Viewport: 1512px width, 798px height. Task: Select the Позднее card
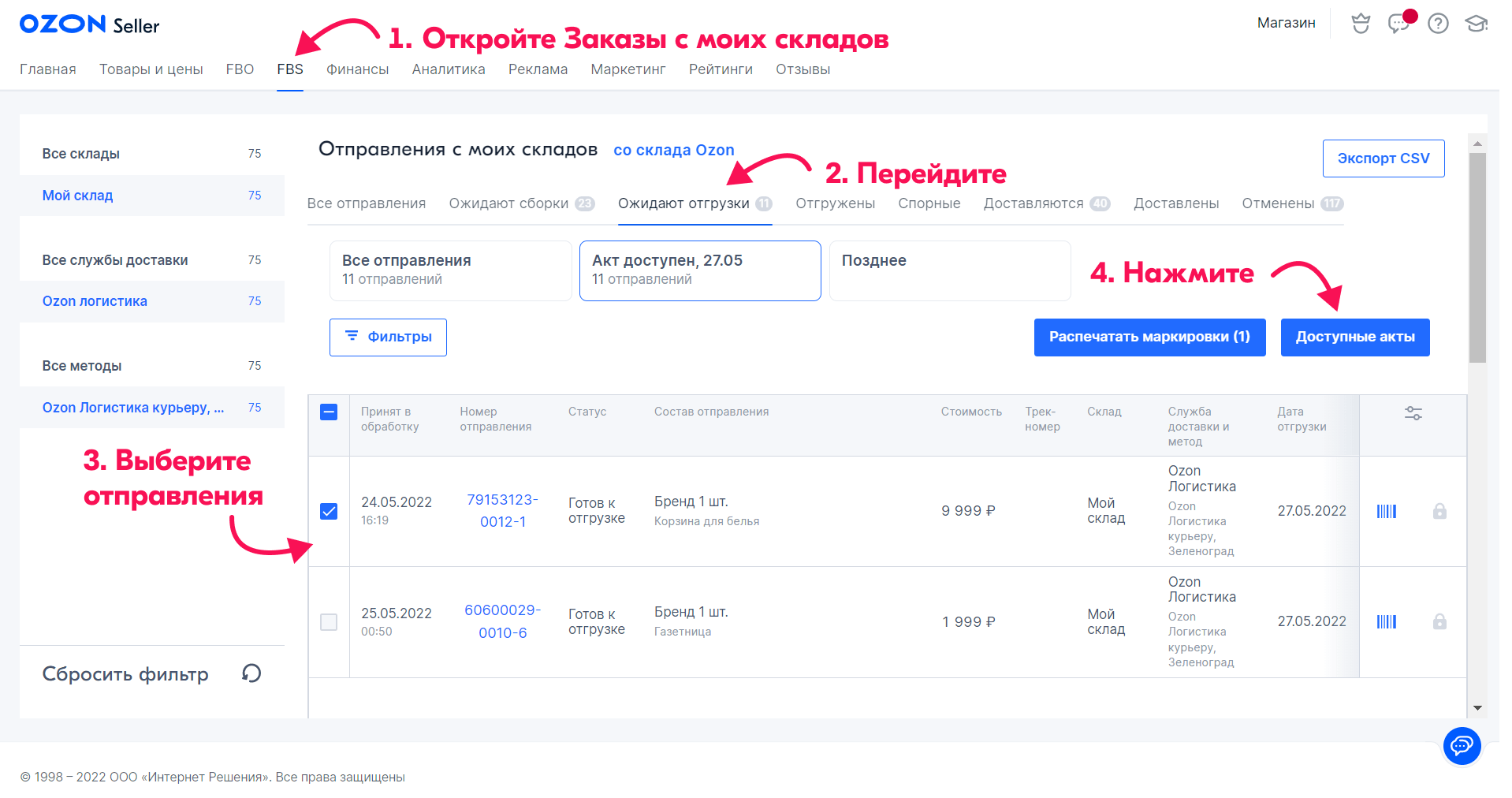click(x=950, y=270)
